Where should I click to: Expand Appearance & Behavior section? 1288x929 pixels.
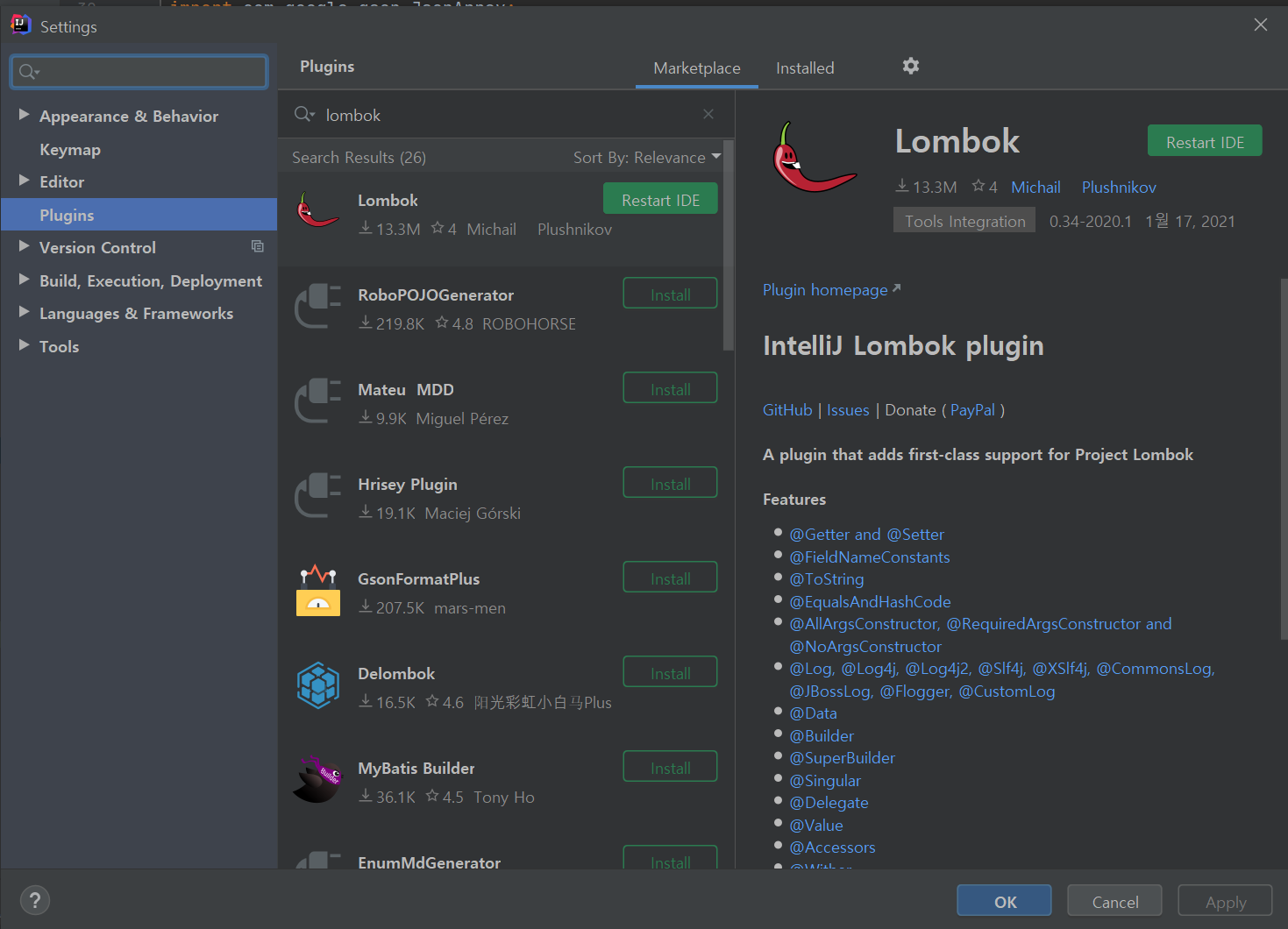[x=24, y=115]
